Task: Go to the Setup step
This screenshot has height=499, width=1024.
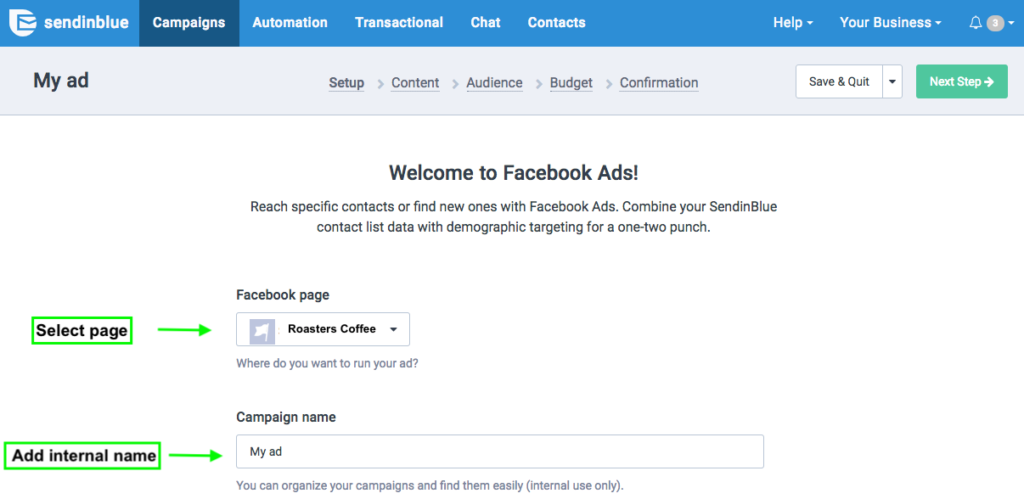Action: point(346,83)
